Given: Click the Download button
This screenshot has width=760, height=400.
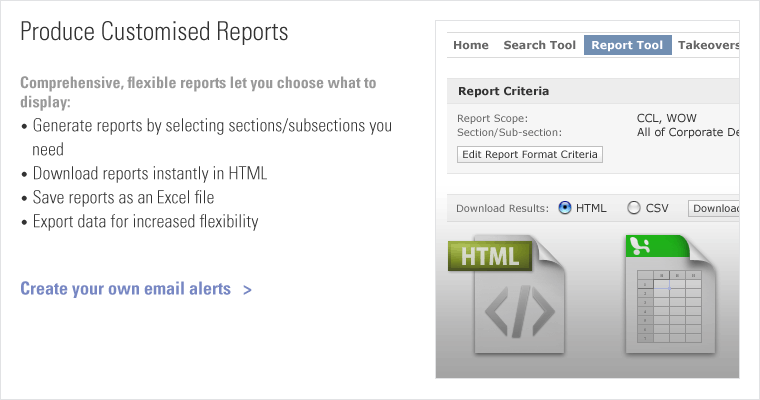Looking at the screenshot, I should click(x=714, y=208).
